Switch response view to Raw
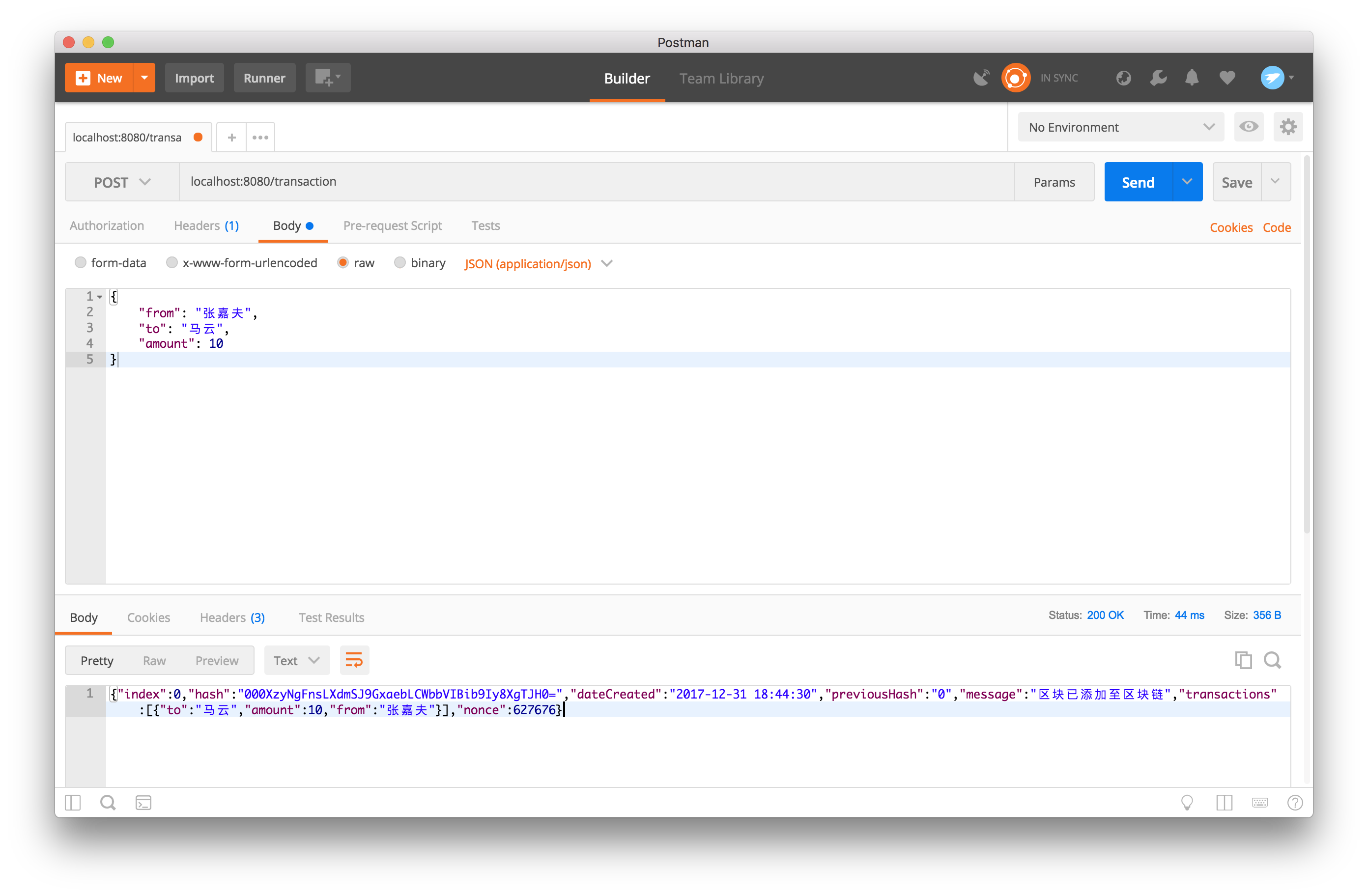This screenshot has width=1368, height=896. 154,660
